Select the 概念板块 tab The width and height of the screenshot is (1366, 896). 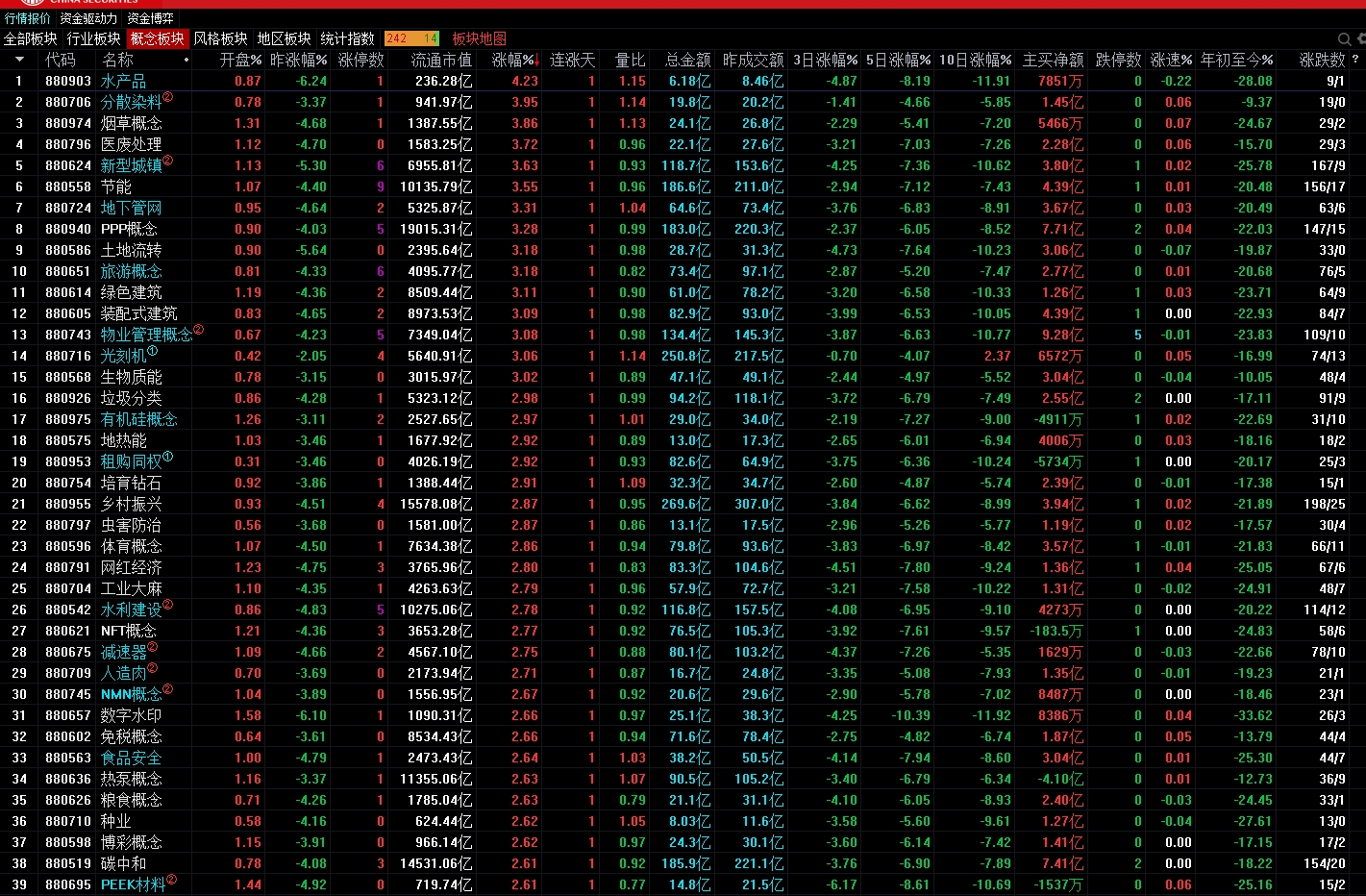tap(158, 38)
